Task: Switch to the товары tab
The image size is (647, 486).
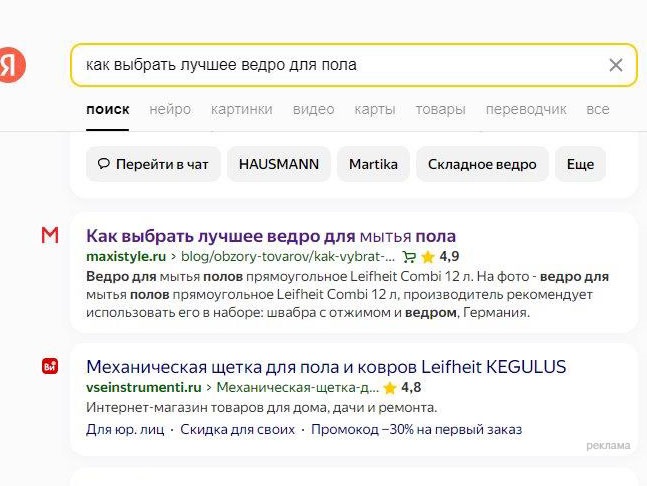Action: pos(440,110)
